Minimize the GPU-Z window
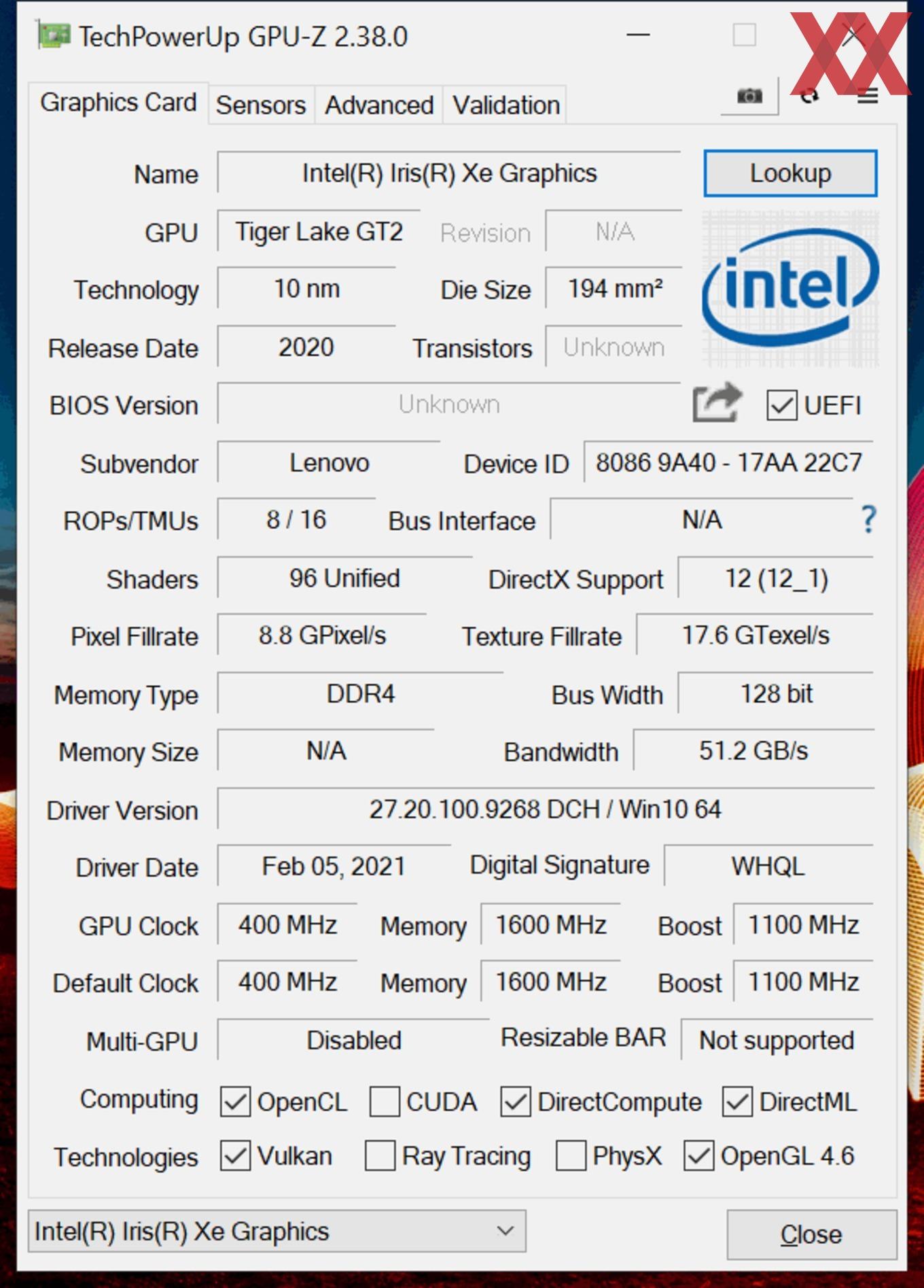 [637, 35]
